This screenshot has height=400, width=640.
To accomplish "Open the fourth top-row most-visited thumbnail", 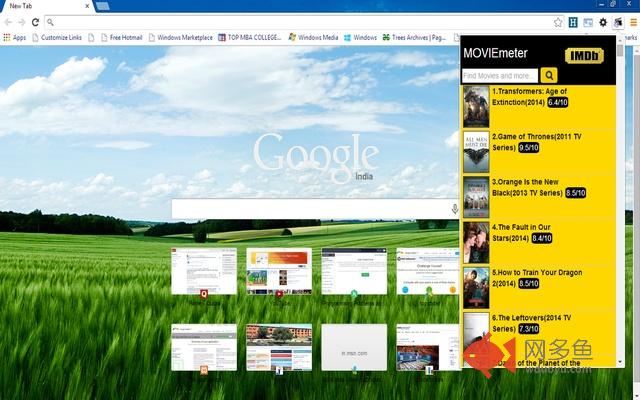I will pyautogui.click(x=428, y=271).
